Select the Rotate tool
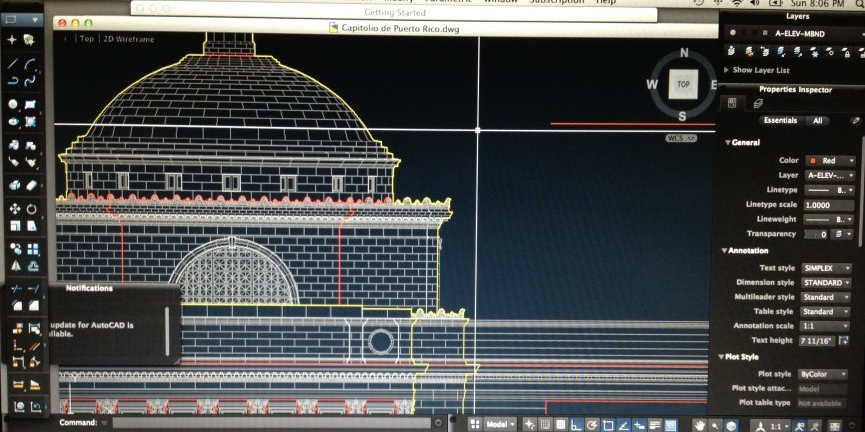The height and width of the screenshot is (432, 865). (x=32, y=209)
